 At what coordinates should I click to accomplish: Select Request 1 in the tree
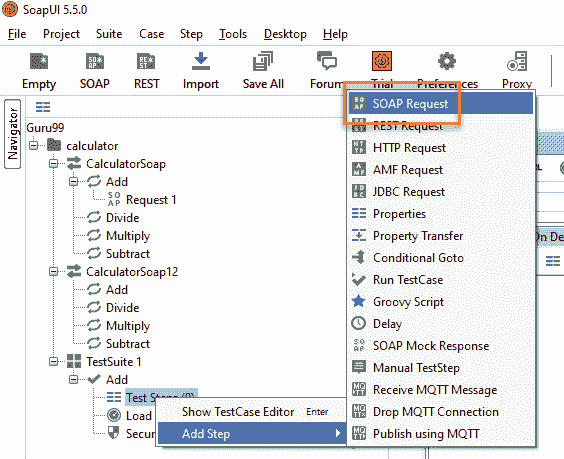[x=151, y=199]
